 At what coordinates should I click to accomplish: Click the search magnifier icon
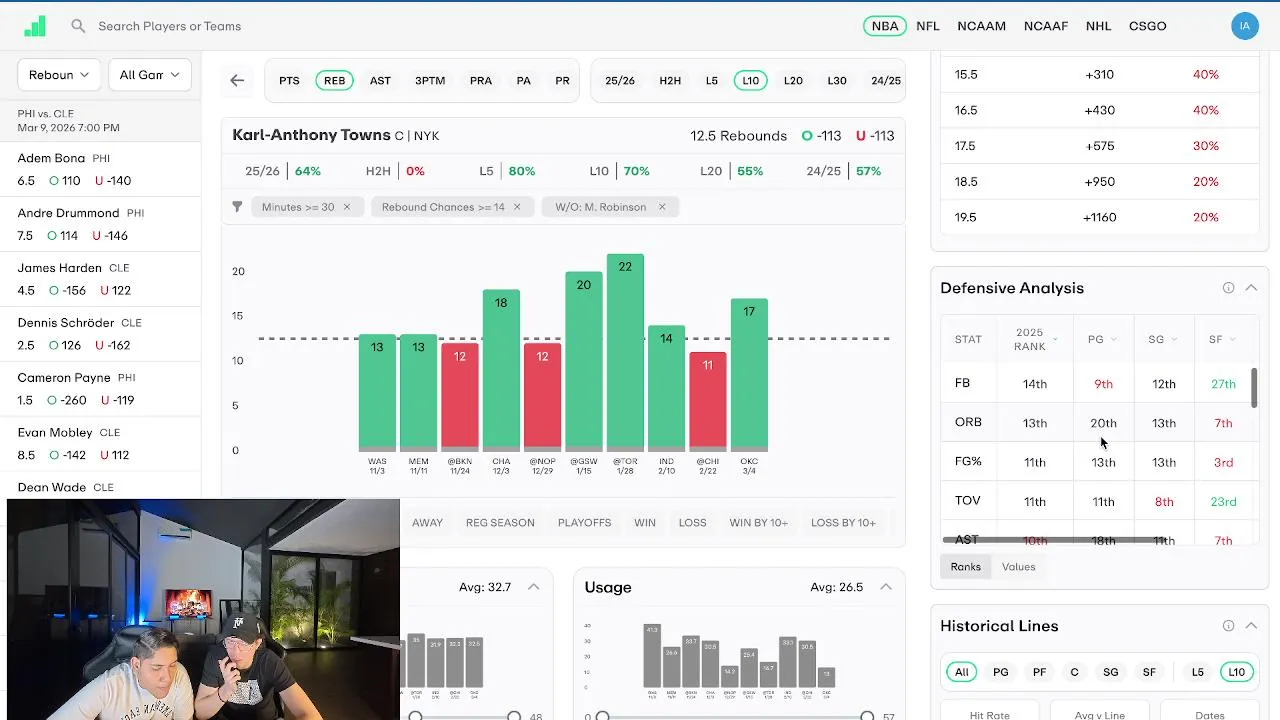78,26
